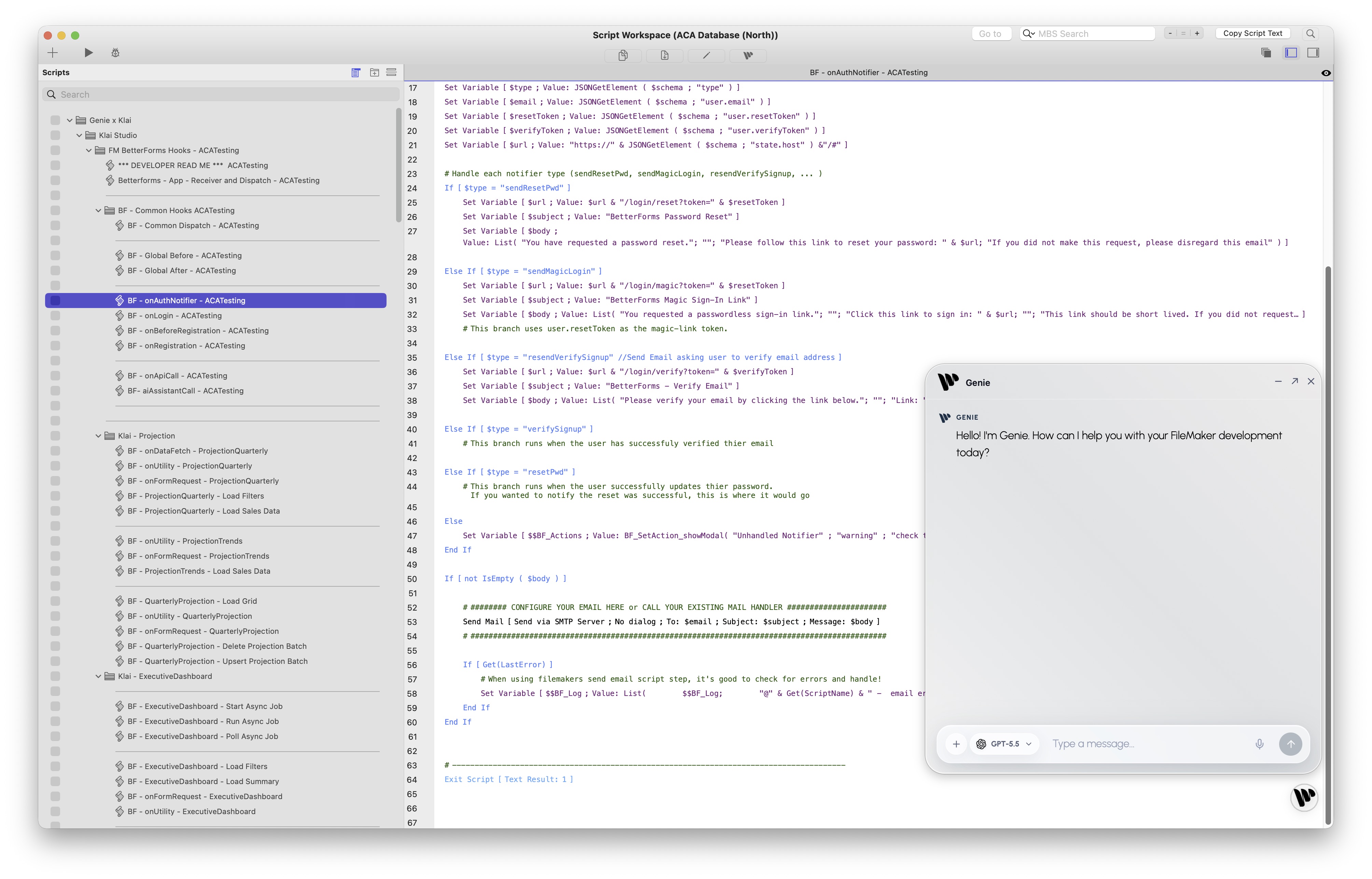Viewport: 1372px width, 879px height.
Task: Toggle checkbox for BF - onAuthNotifier - ACATesting
Action: click(x=55, y=300)
